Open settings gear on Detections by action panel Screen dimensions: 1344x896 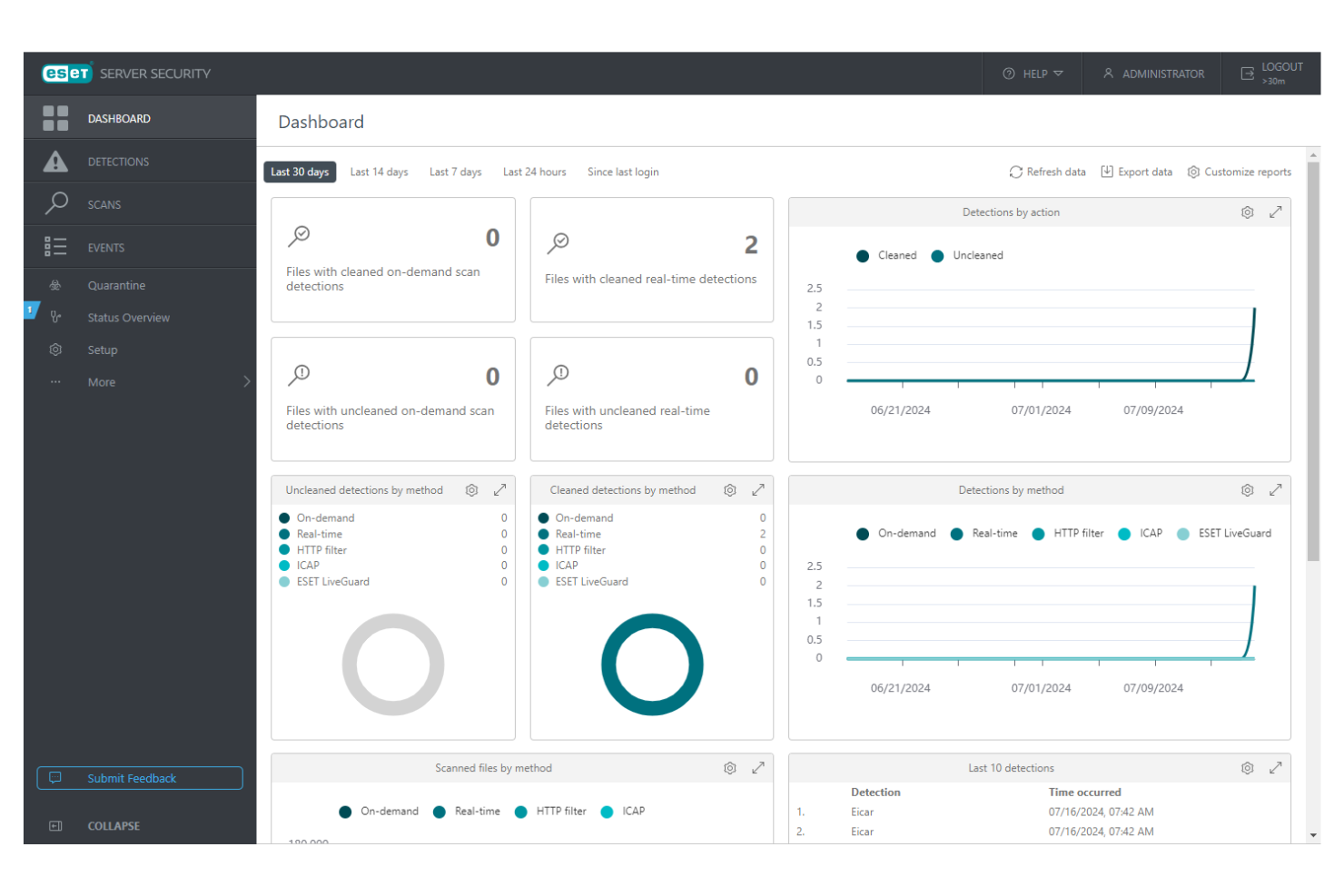coord(1247,212)
